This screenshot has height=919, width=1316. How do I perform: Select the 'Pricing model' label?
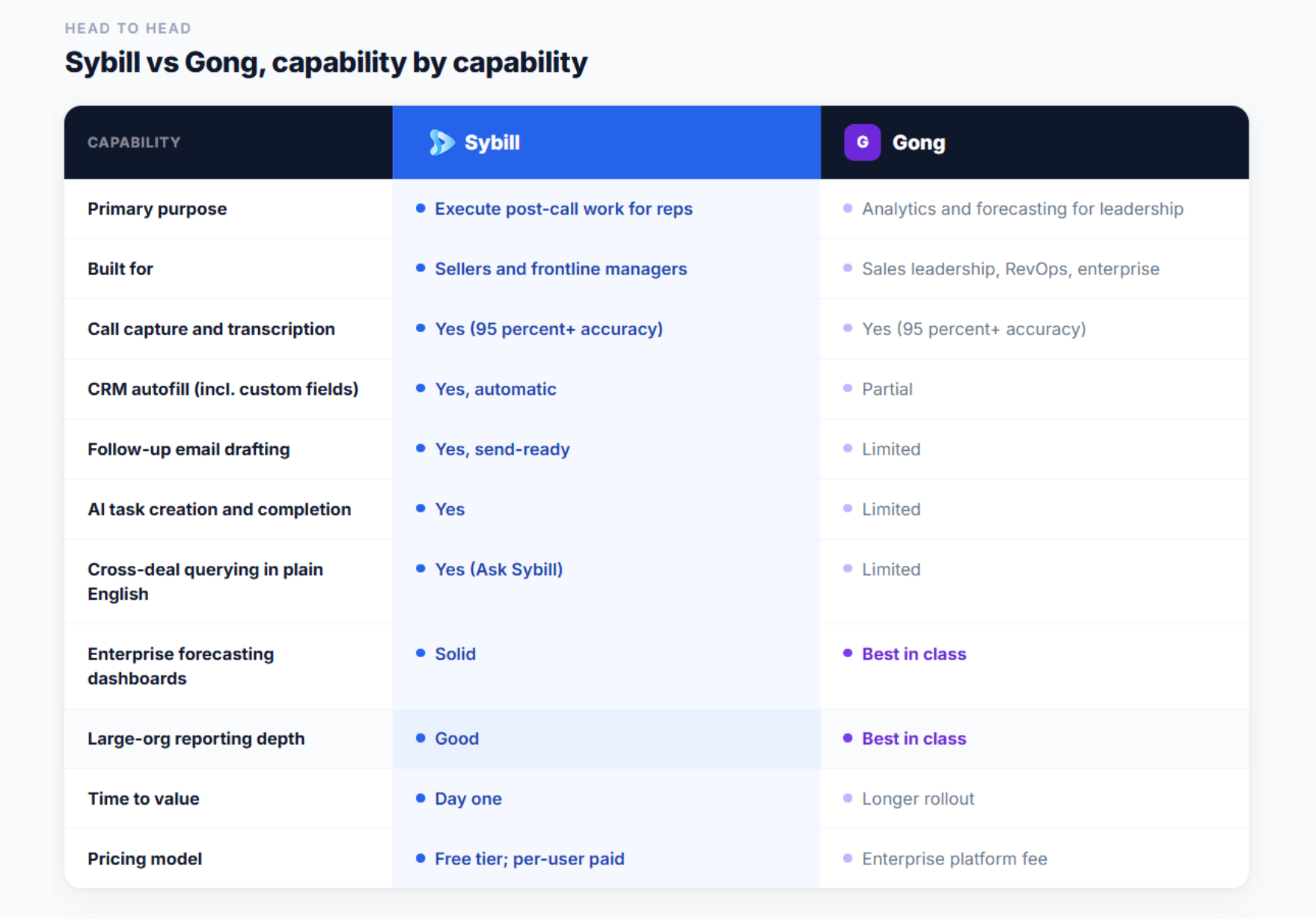click(x=144, y=858)
